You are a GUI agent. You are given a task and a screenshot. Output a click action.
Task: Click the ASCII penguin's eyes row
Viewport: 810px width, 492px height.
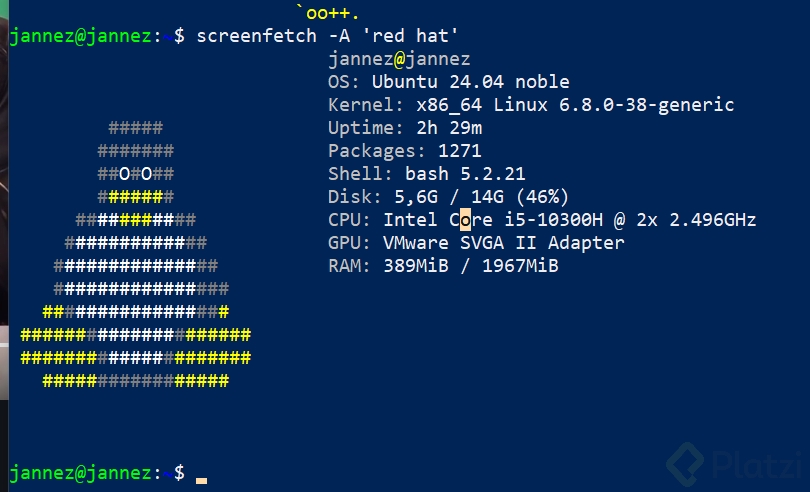coord(136,173)
